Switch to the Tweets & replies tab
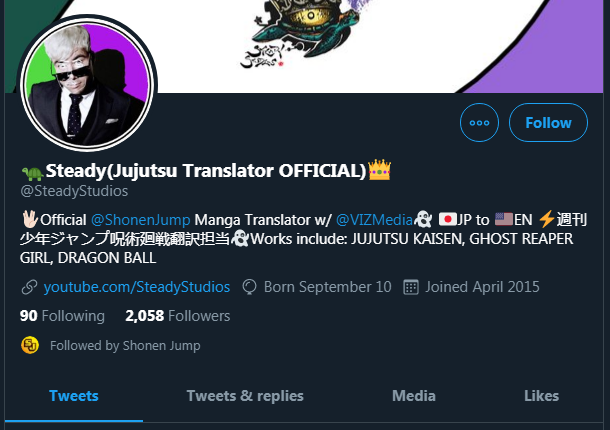This screenshot has height=430, width=610. (245, 396)
